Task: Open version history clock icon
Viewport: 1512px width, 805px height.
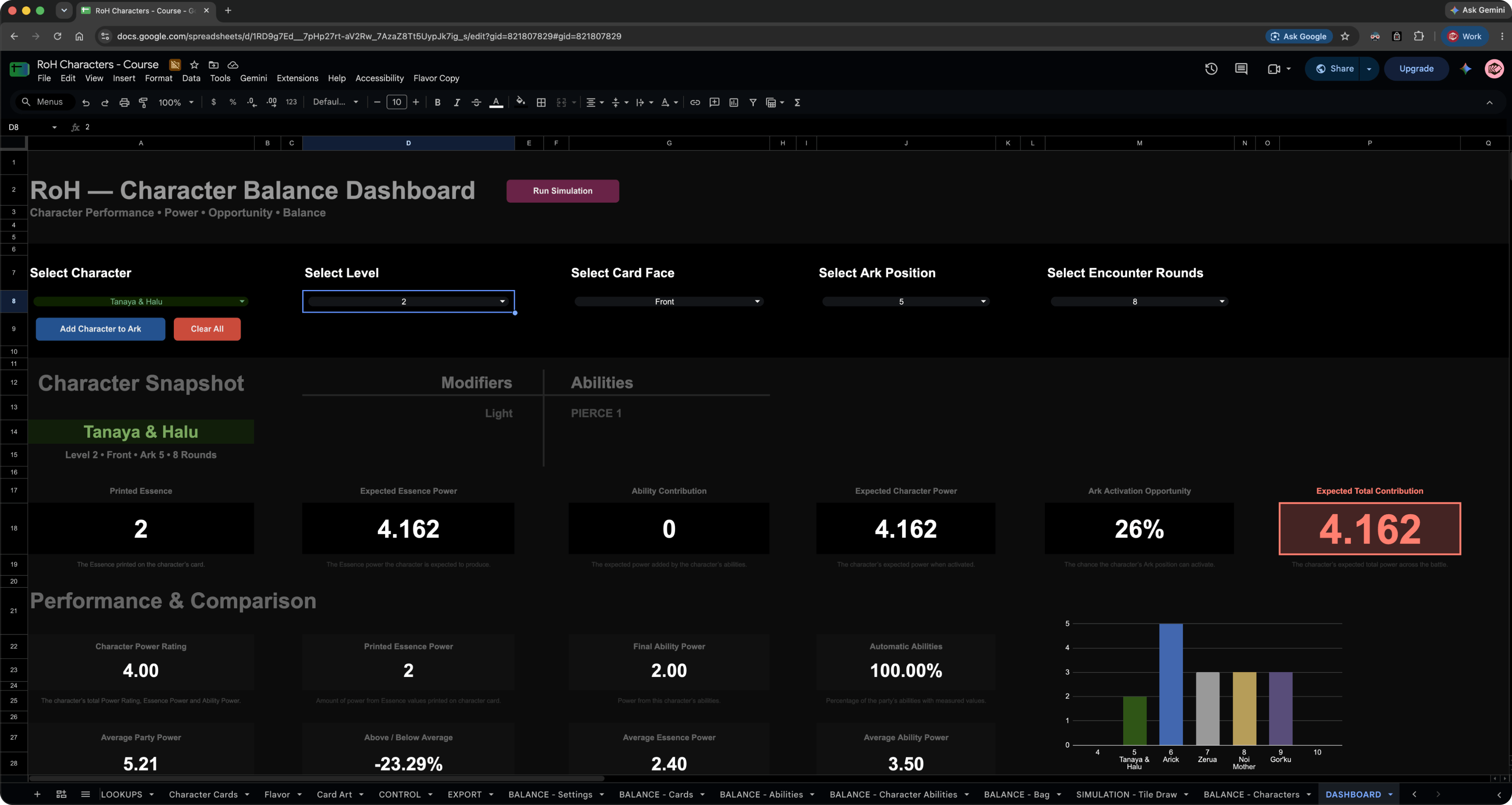Action: (1211, 69)
